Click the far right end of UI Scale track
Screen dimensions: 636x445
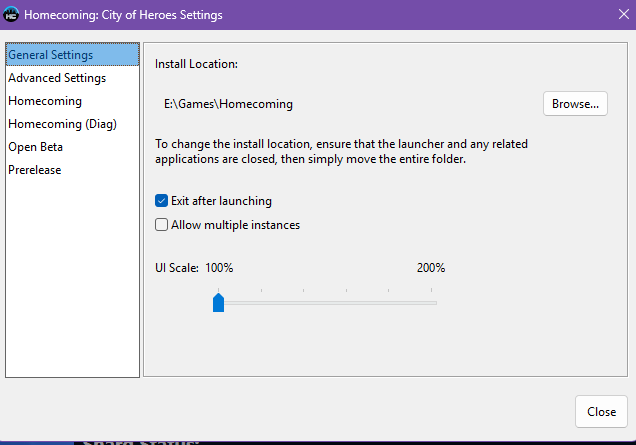435,302
